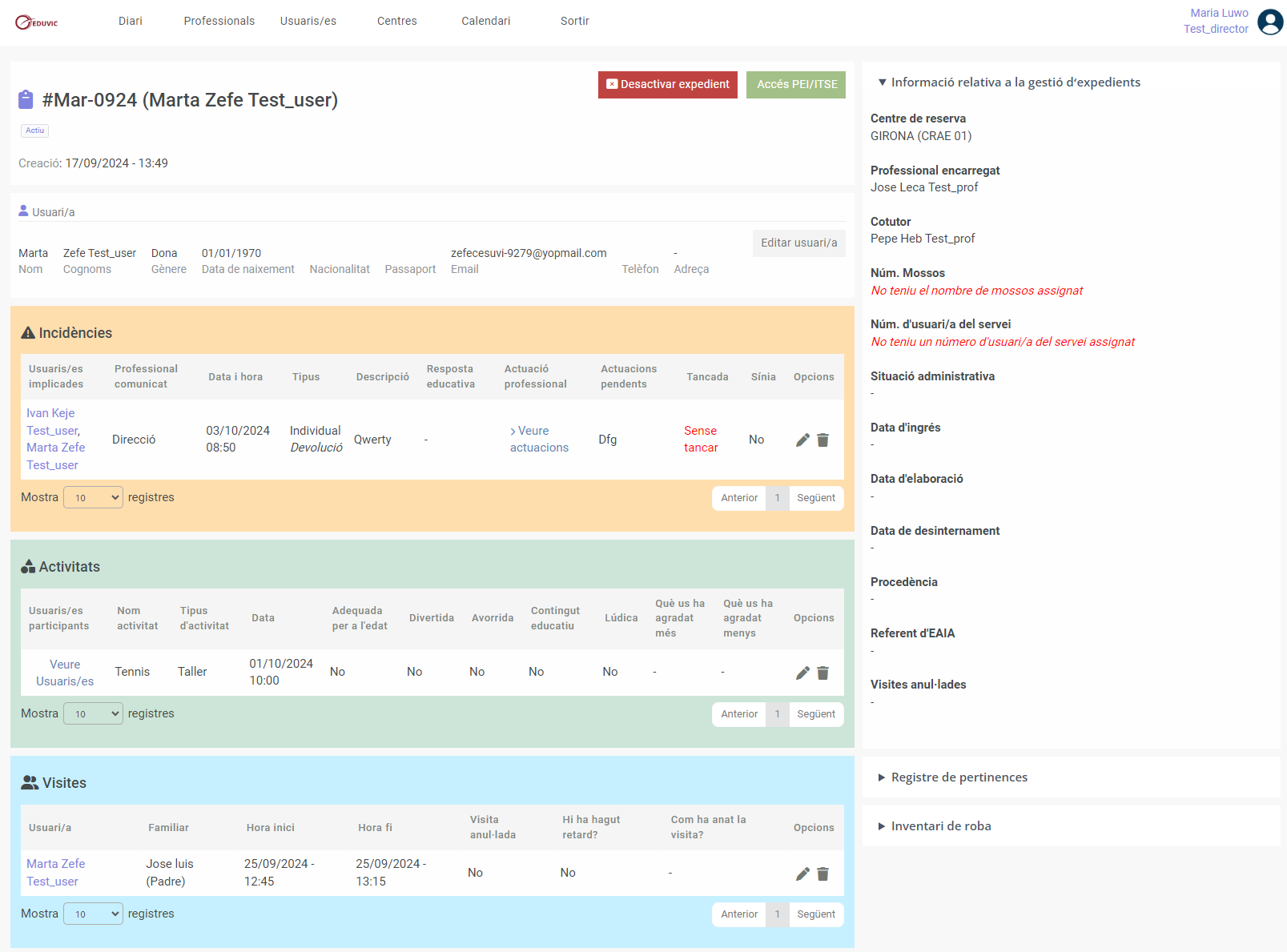The image size is (1287, 952).
Task: Sort visits by Hora inici column
Action: coord(271,827)
